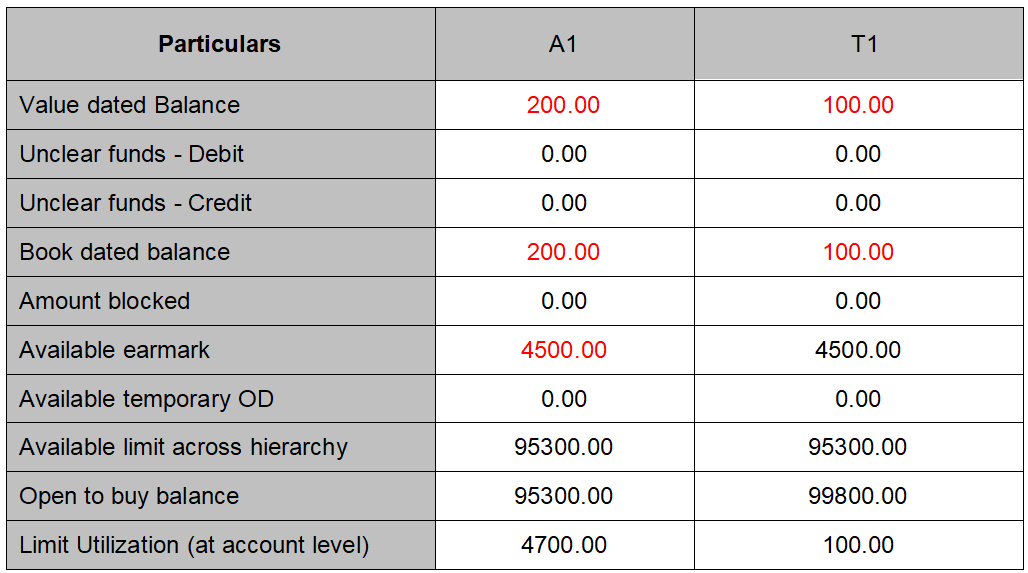Select the Unclear funds - Debit label
Viewport: 1028px width, 573px height.
tap(132, 154)
